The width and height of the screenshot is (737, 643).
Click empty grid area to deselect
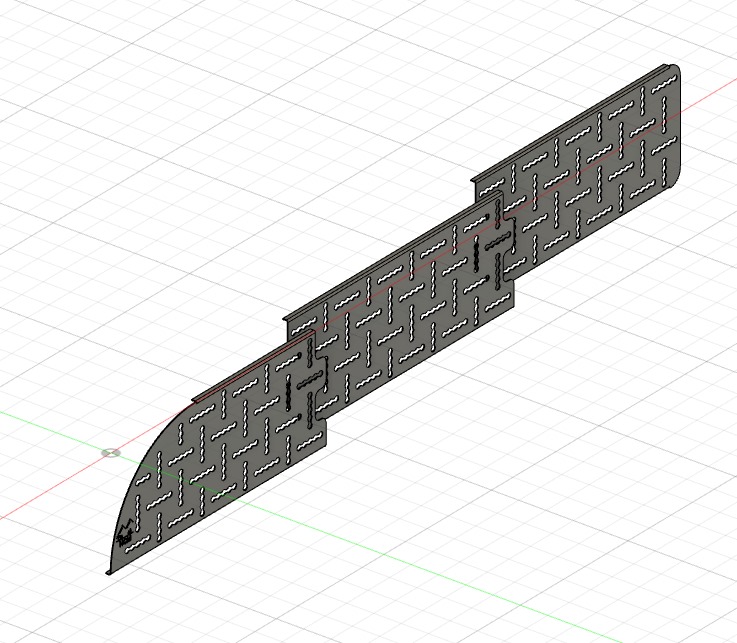[600, 500]
